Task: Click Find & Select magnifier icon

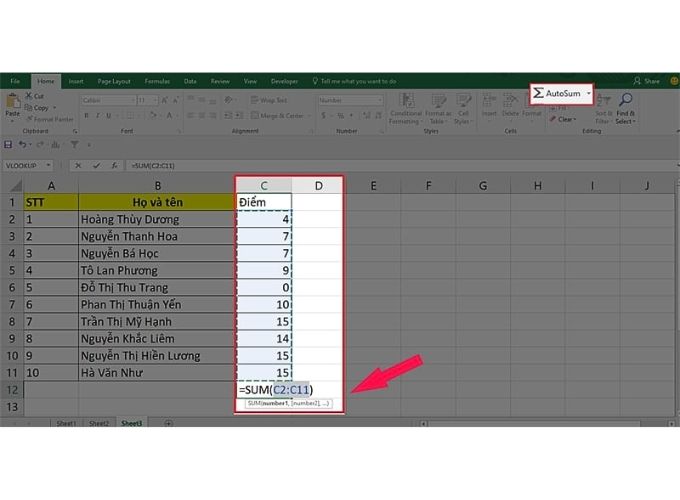Action: point(625,100)
